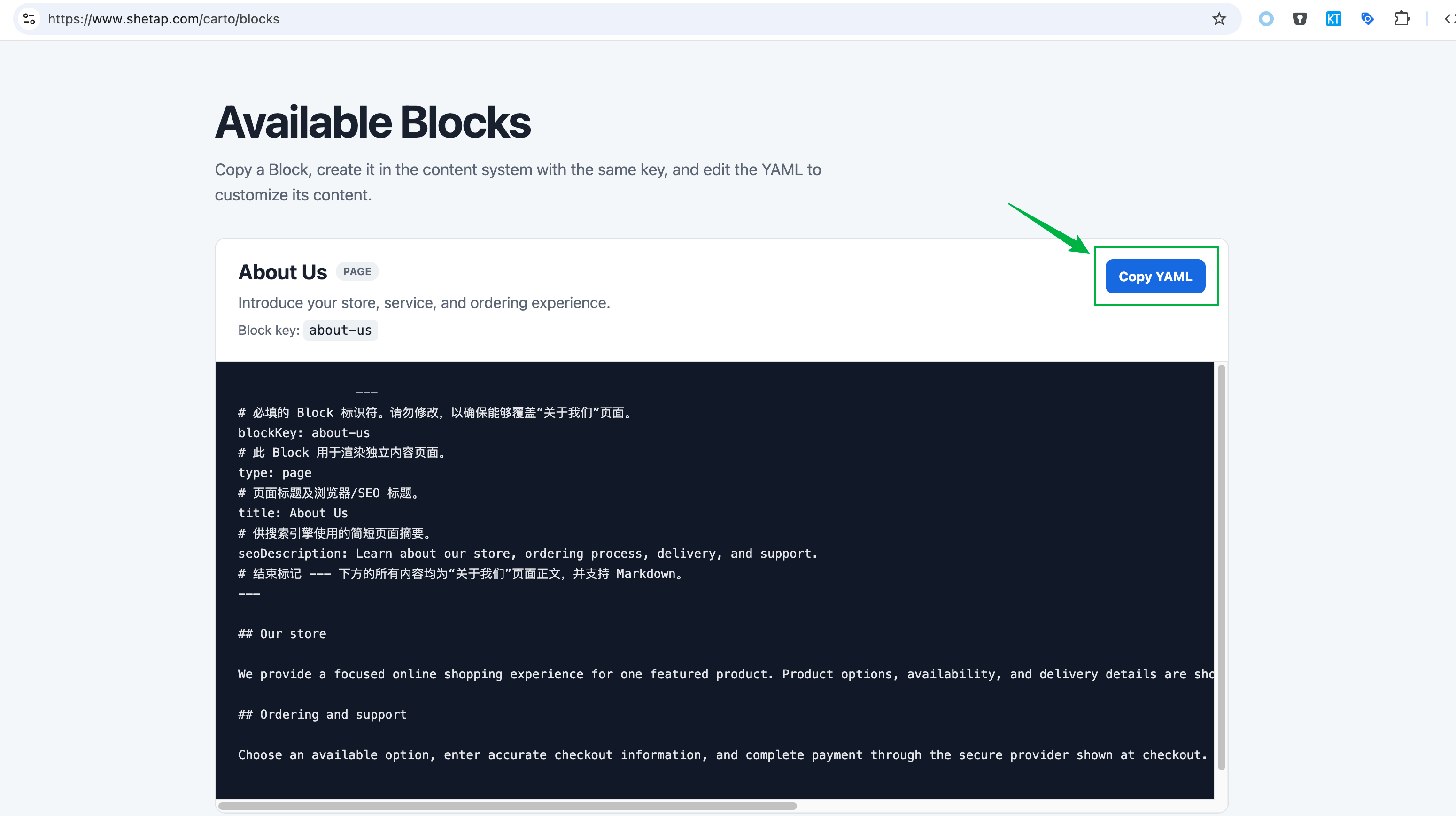This screenshot has width=1456, height=816.
Task: Click the 'title: About Us' YAML line
Action: [x=293, y=513]
